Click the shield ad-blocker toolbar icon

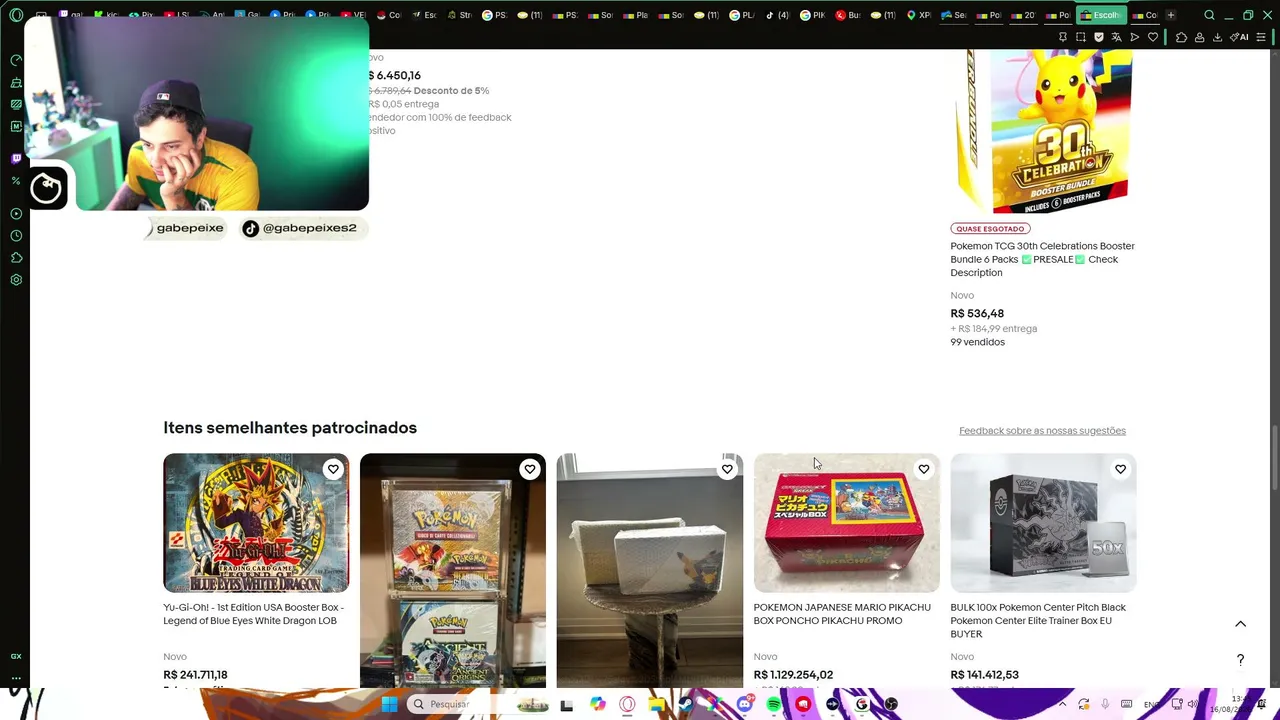pyautogui.click(x=1099, y=37)
